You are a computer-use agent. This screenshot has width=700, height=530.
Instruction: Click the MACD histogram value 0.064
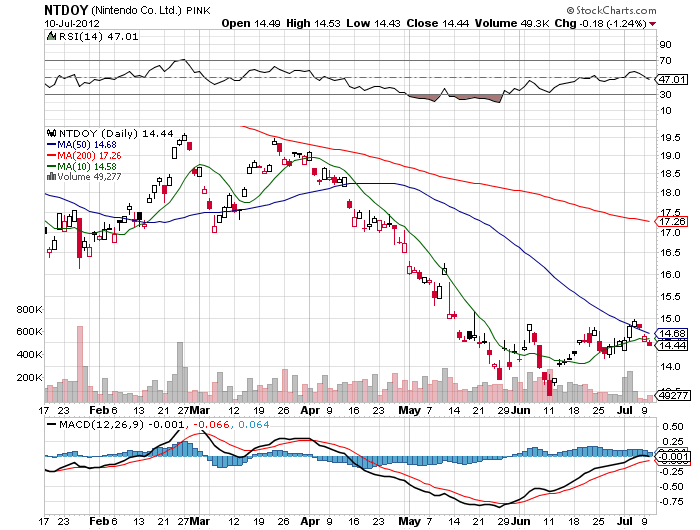pos(254,424)
